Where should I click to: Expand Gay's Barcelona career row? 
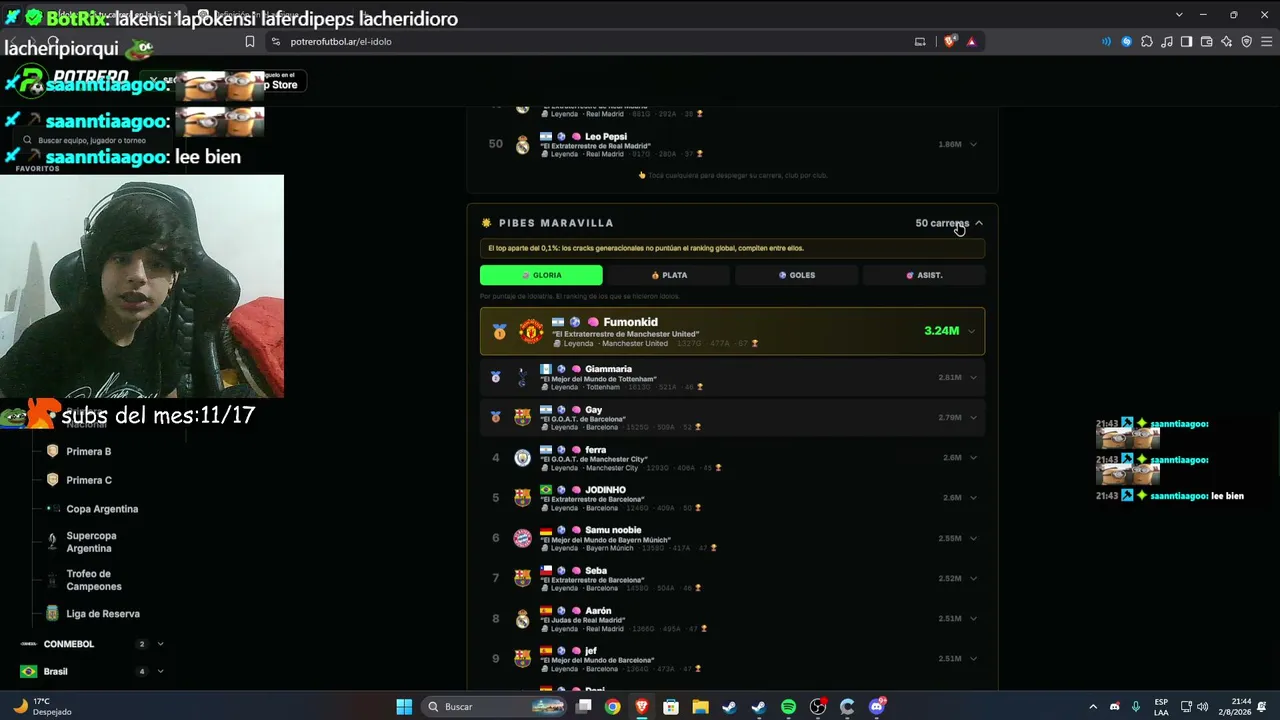click(973, 417)
